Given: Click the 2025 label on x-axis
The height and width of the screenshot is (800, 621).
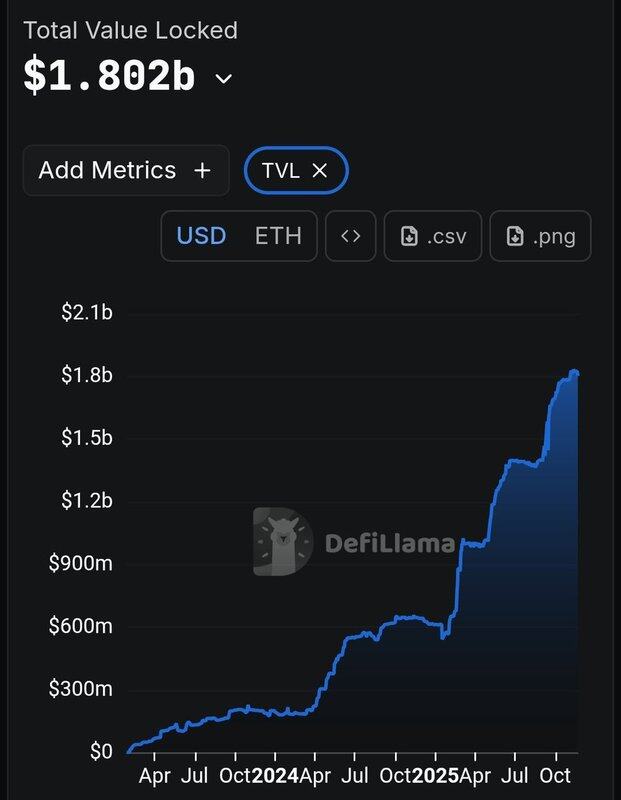Looking at the screenshot, I should point(434,776).
